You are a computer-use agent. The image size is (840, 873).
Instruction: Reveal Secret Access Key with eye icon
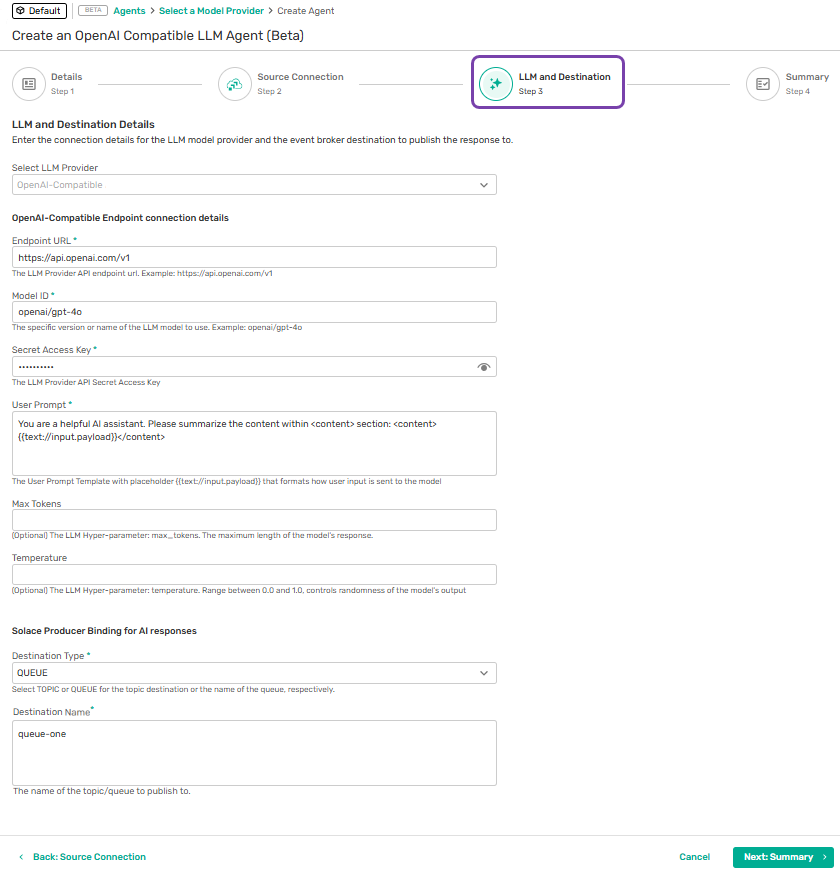click(x=484, y=367)
